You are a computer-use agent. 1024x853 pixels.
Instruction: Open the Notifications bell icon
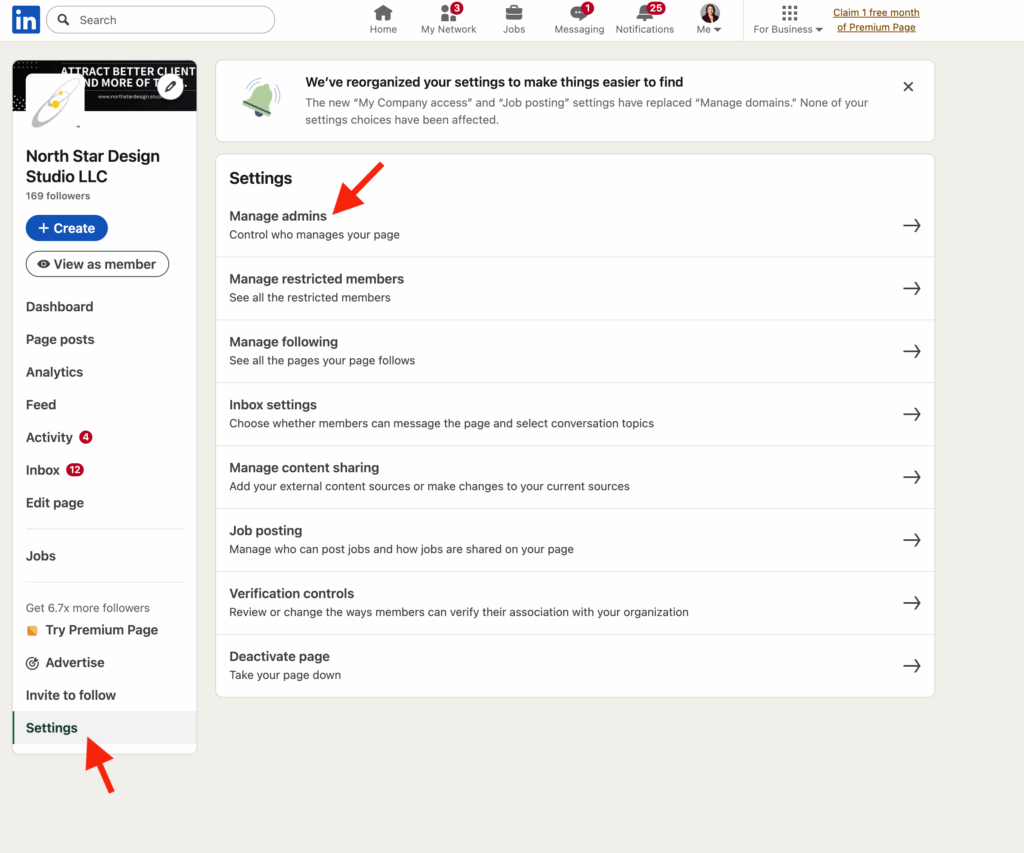[645, 12]
